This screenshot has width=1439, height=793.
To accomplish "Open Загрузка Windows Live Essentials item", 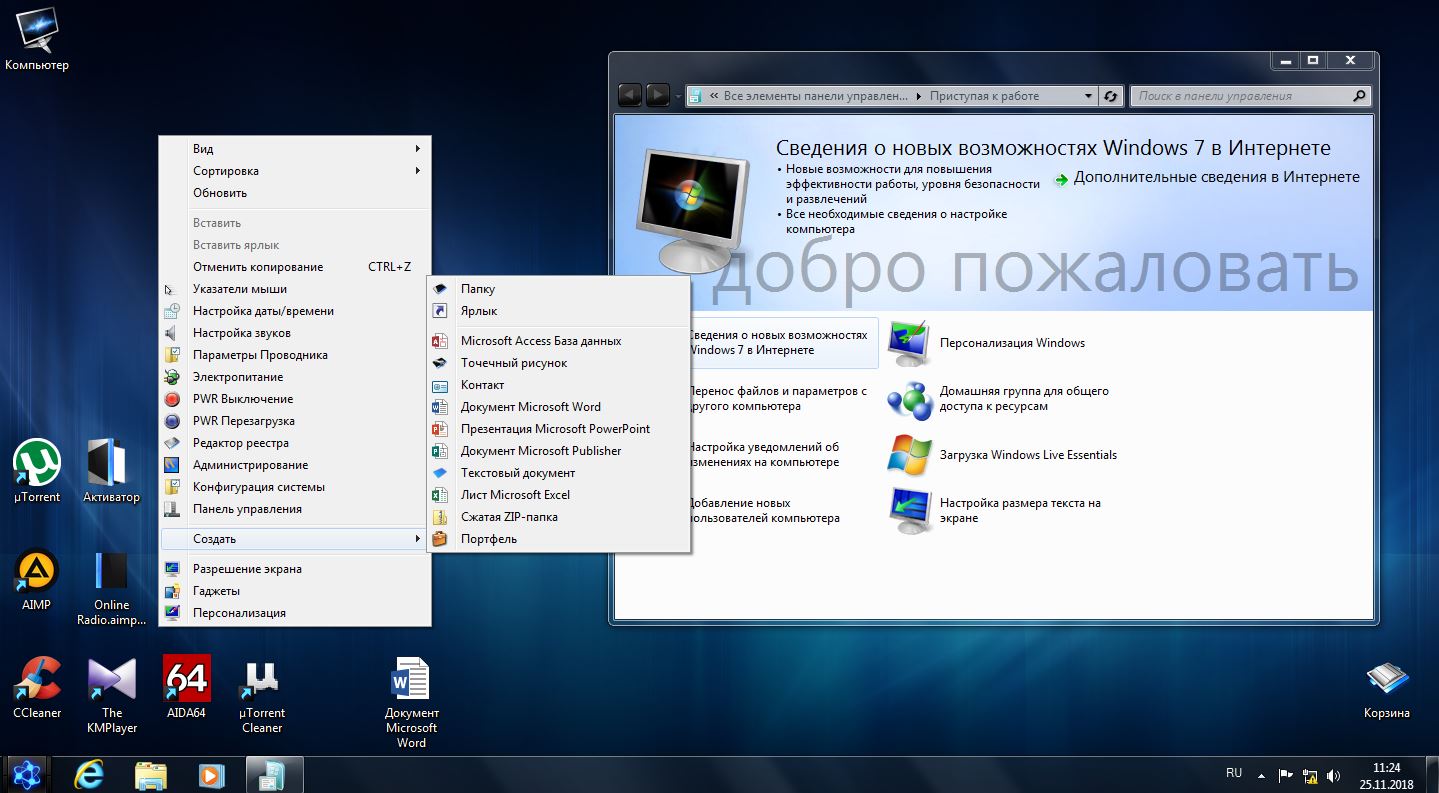I will (1028, 455).
